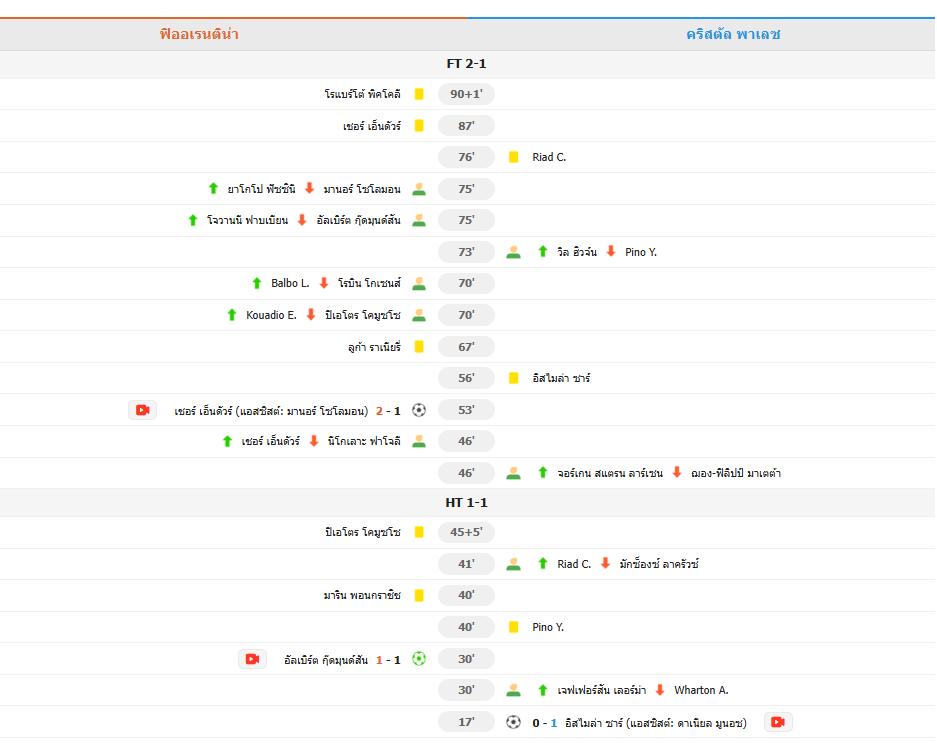This screenshot has height=743, width=937.
Task: Select the yellow card icon for Riad C.
Action: pos(513,157)
